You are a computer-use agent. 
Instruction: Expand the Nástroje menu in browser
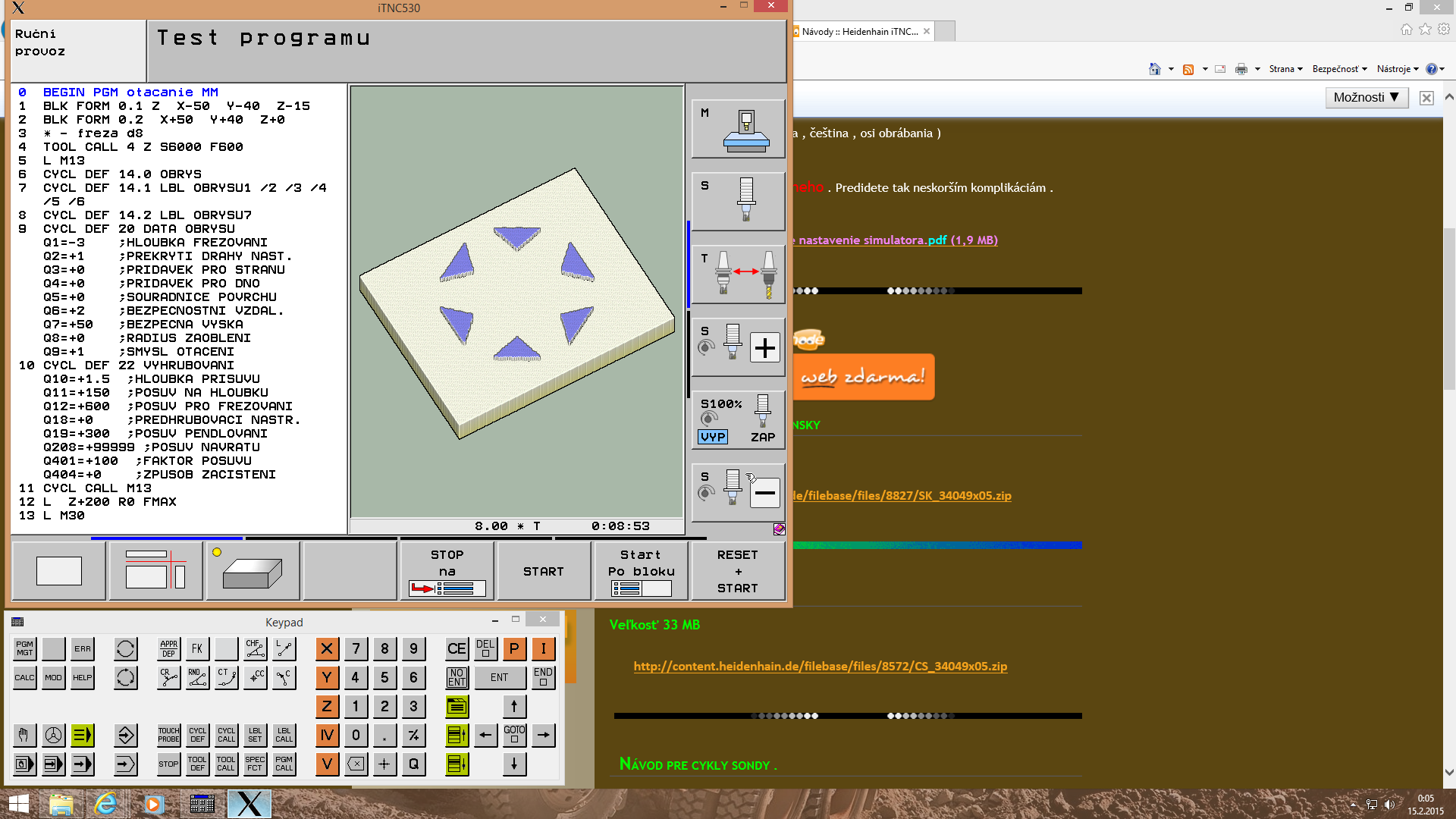[x=1397, y=69]
